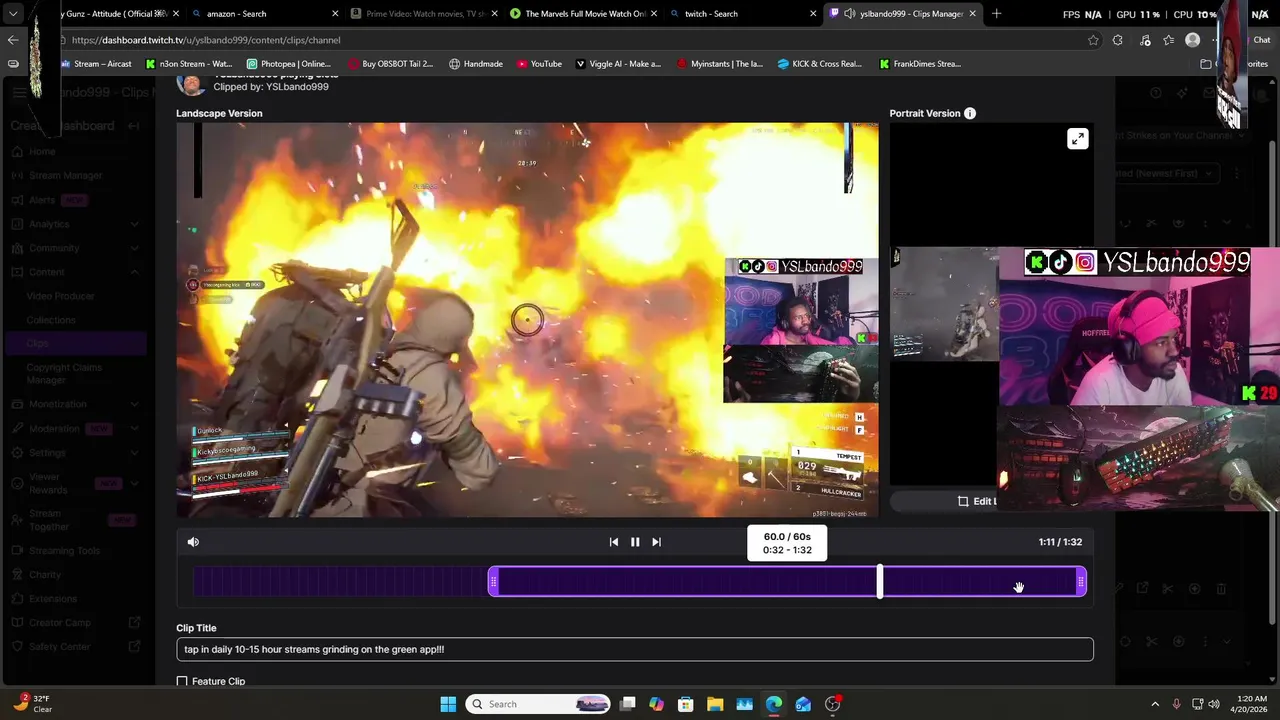
Task: Click the left trim handle on timeline
Action: tap(493, 582)
